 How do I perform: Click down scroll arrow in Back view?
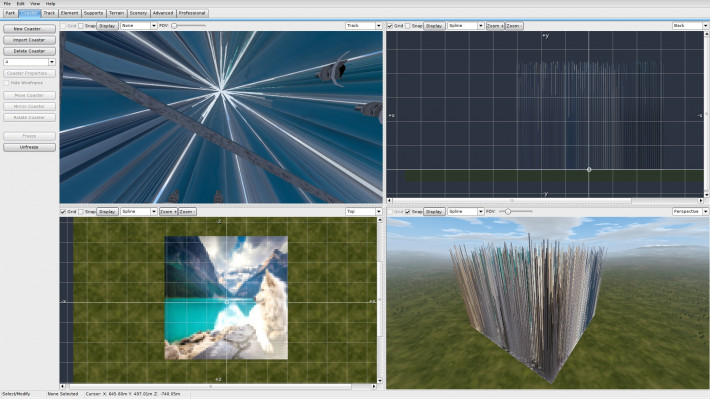point(706,195)
